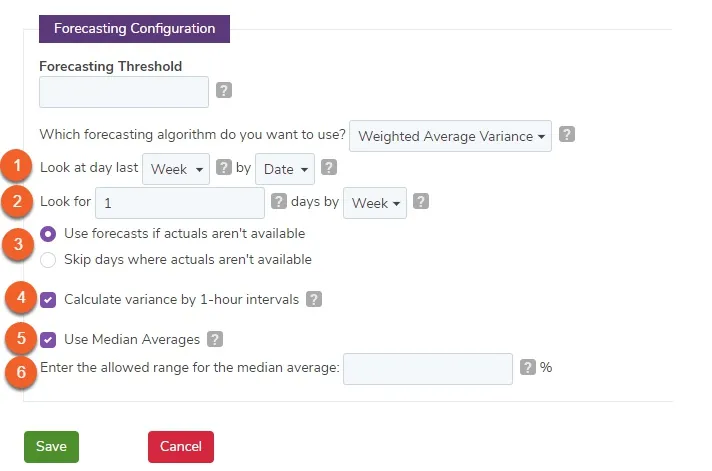Focus the allowed median average range field

[428, 369]
